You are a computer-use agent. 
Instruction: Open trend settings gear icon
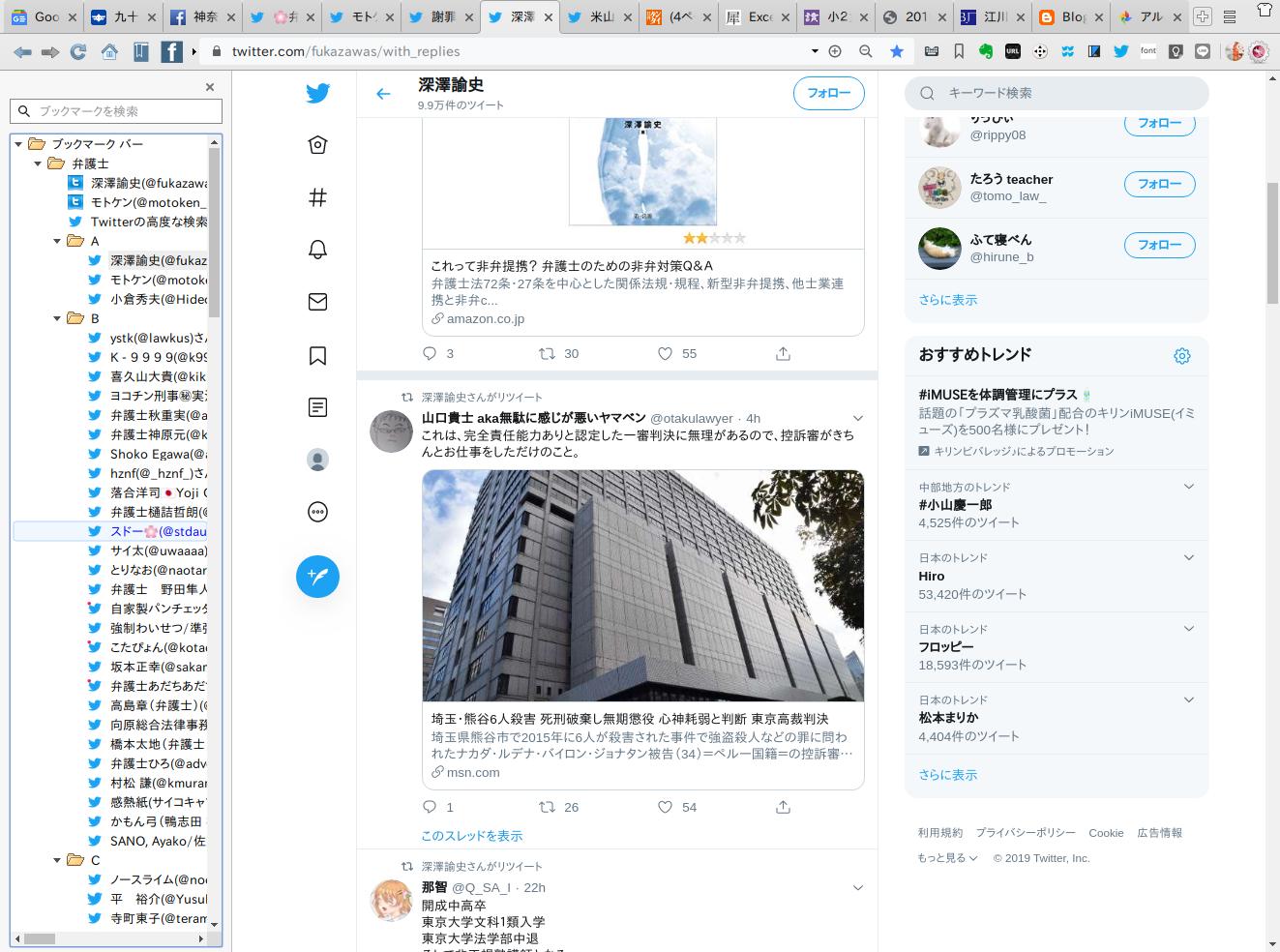(1181, 356)
